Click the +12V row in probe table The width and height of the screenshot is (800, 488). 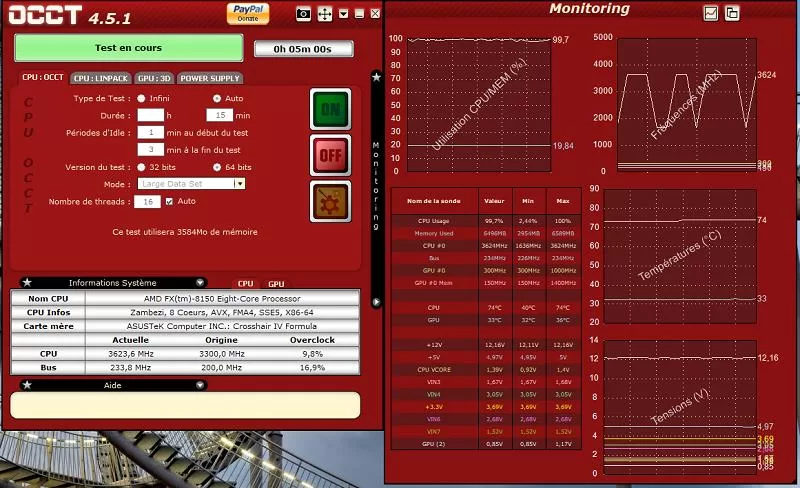click(x=486, y=345)
